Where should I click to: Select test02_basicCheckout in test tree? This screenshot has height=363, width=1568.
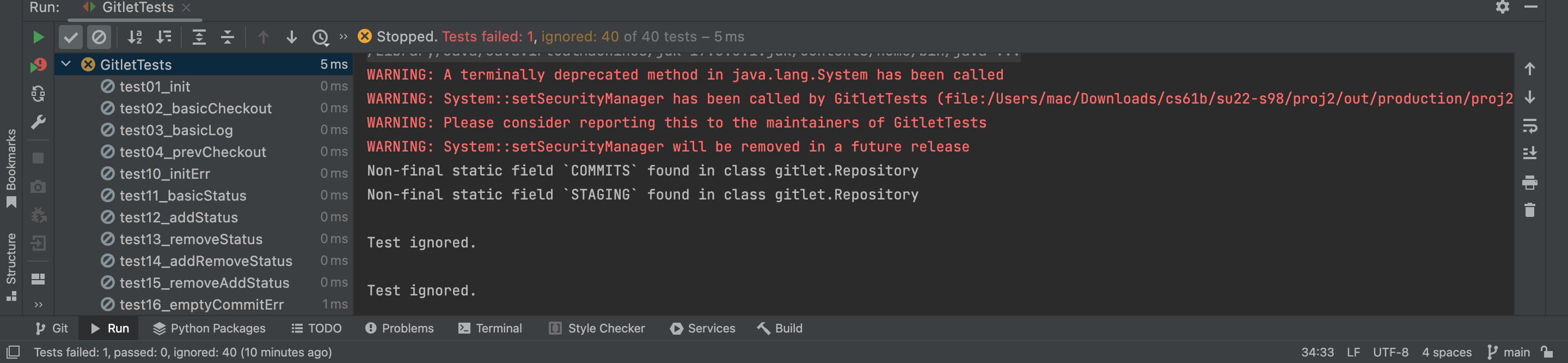click(195, 108)
